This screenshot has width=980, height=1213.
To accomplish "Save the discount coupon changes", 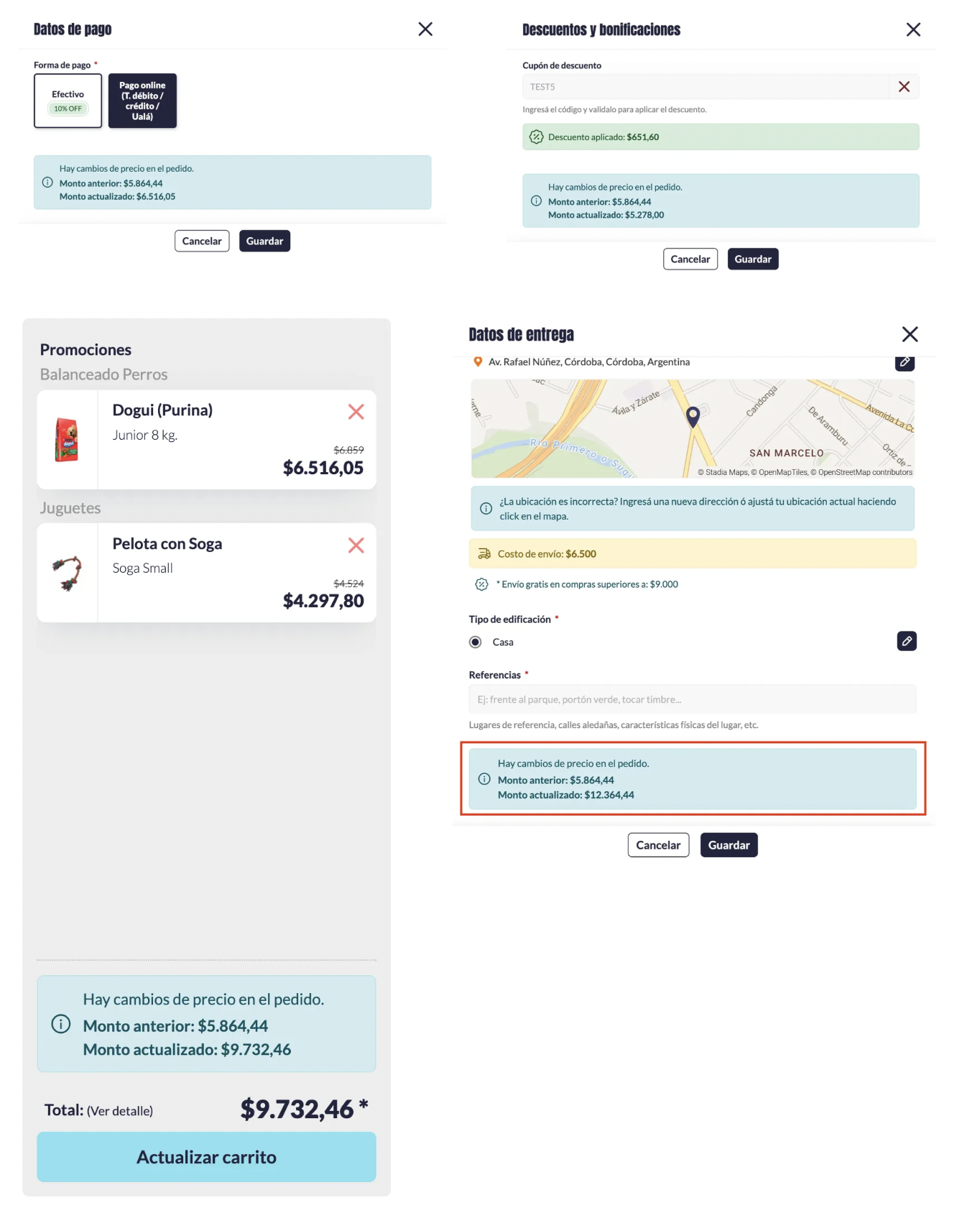I will tap(752, 259).
